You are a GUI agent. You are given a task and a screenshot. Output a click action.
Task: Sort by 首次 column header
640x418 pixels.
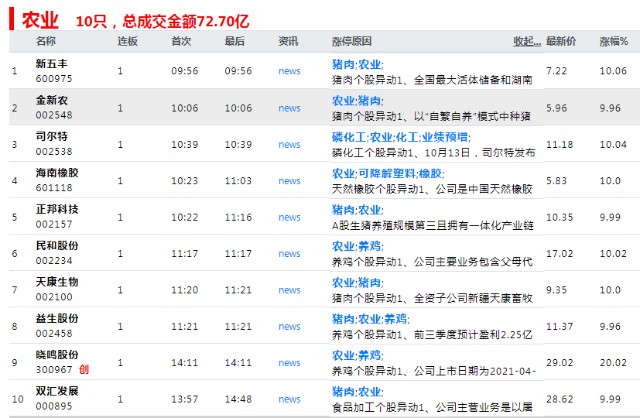click(x=181, y=41)
